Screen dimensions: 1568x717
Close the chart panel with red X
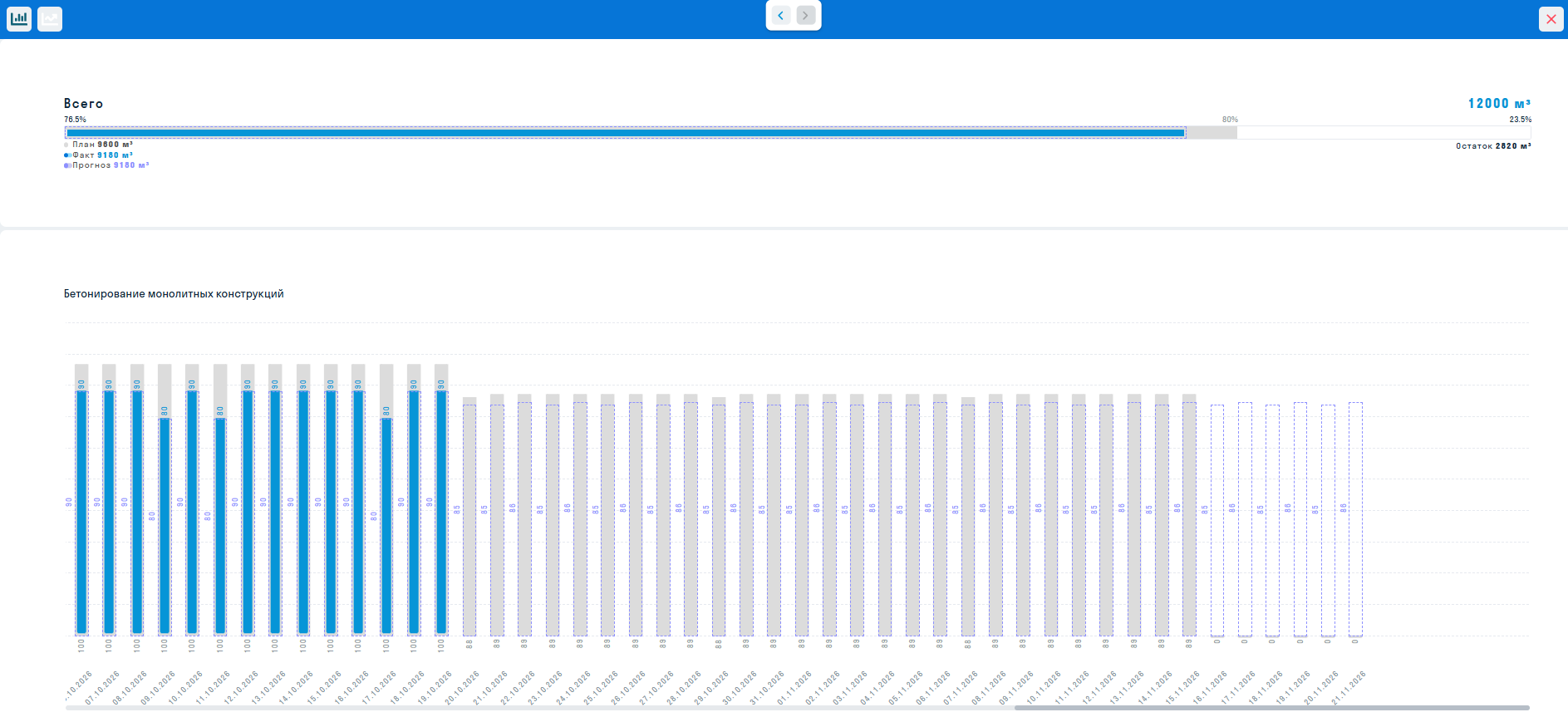pos(1551,19)
